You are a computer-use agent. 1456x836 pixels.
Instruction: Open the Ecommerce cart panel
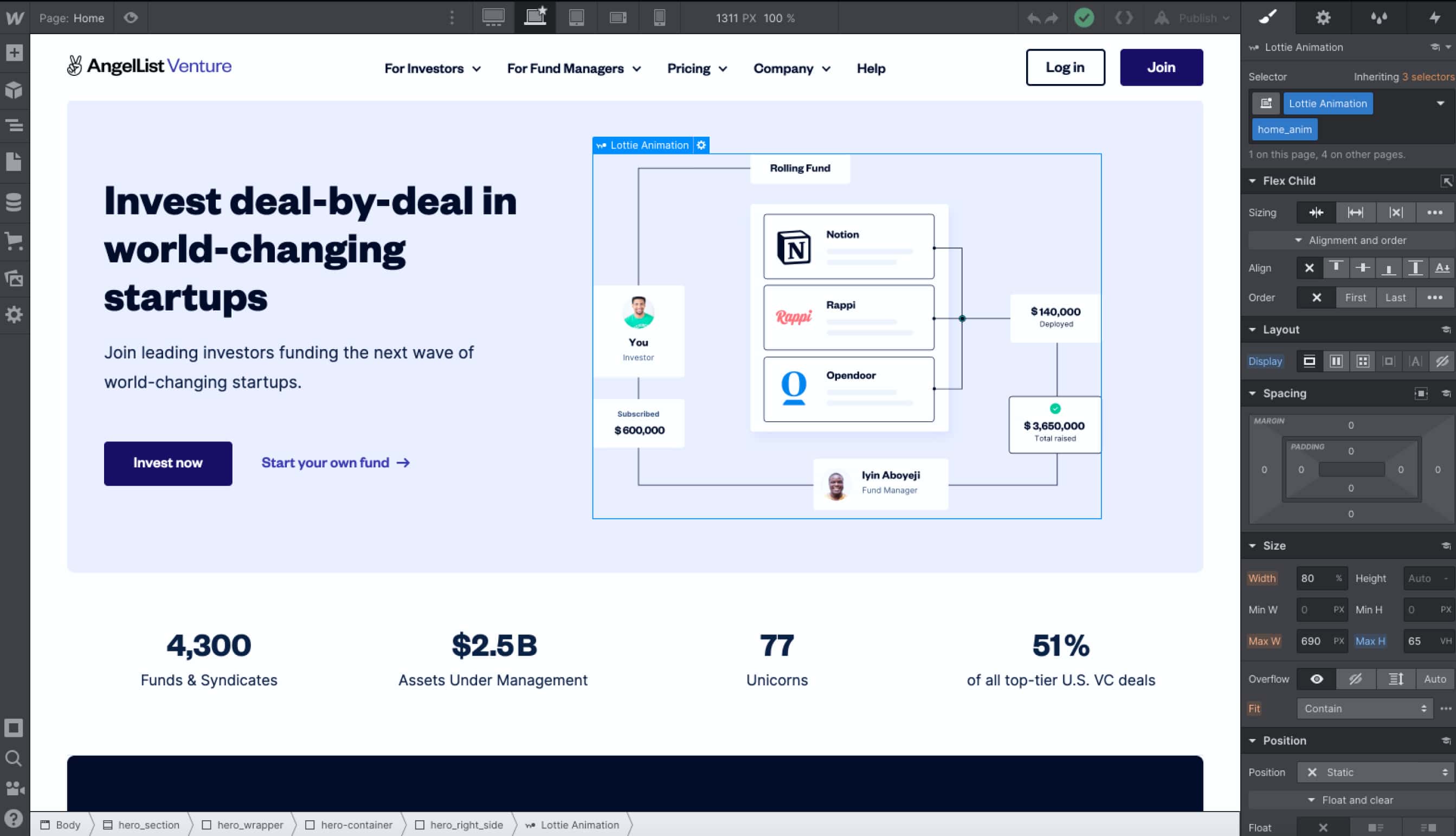pos(14,241)
